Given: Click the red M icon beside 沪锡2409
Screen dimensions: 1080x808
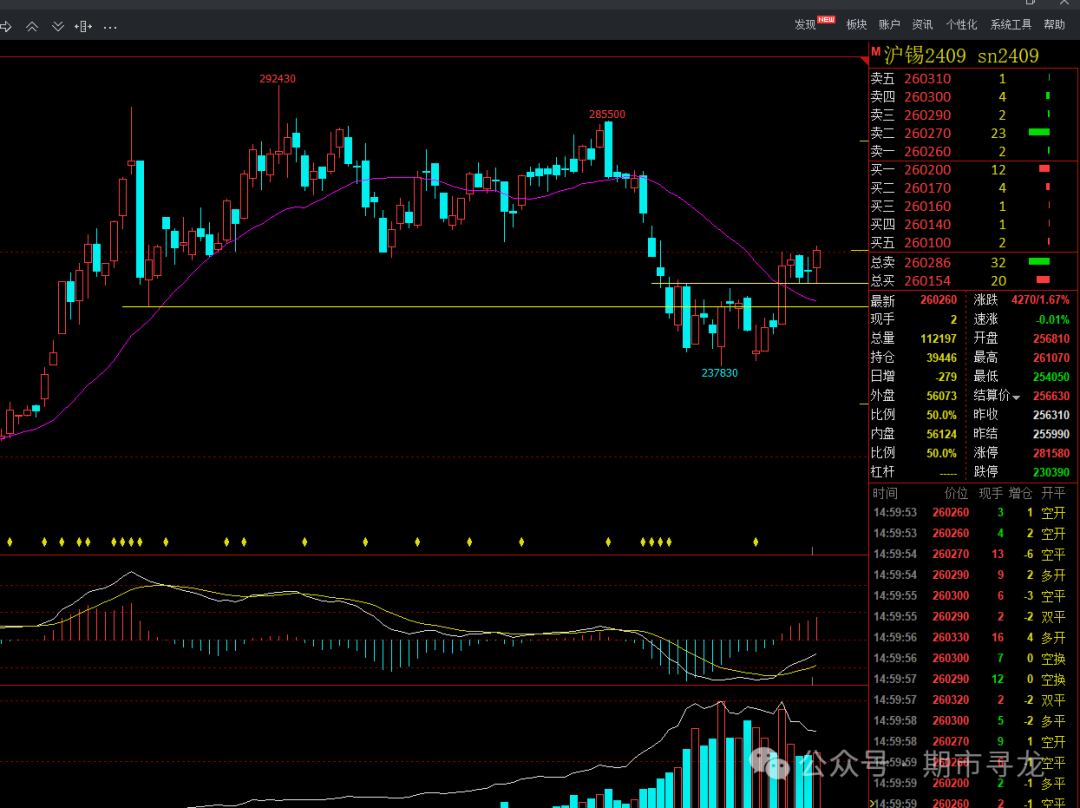Looking at the screenshot, I should (x=875, y=52).
